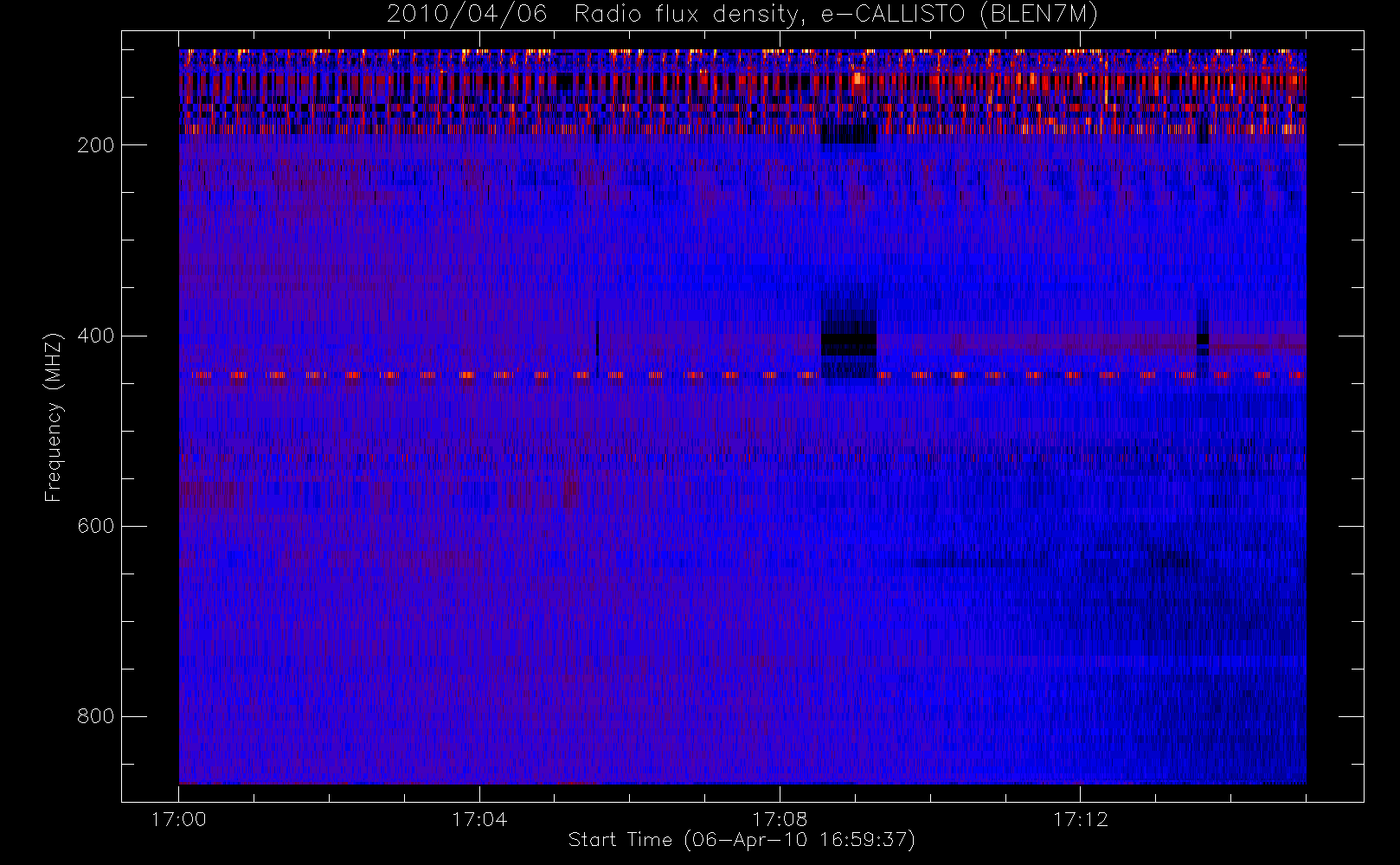
Task: Click the small dark dropout near 400 MHz around 17:13
Action: click(x=1203, y=343)
